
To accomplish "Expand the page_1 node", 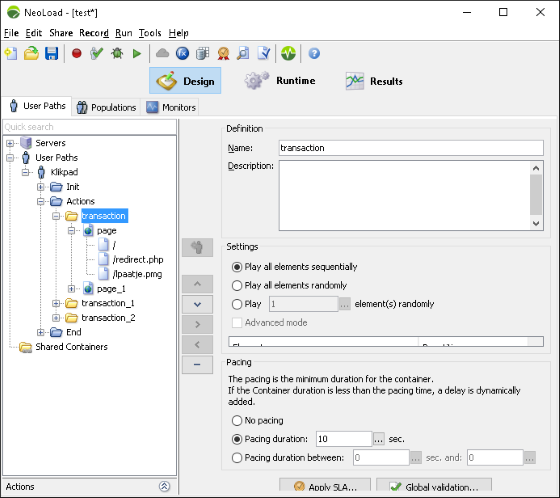I will (x=71, y=289).
